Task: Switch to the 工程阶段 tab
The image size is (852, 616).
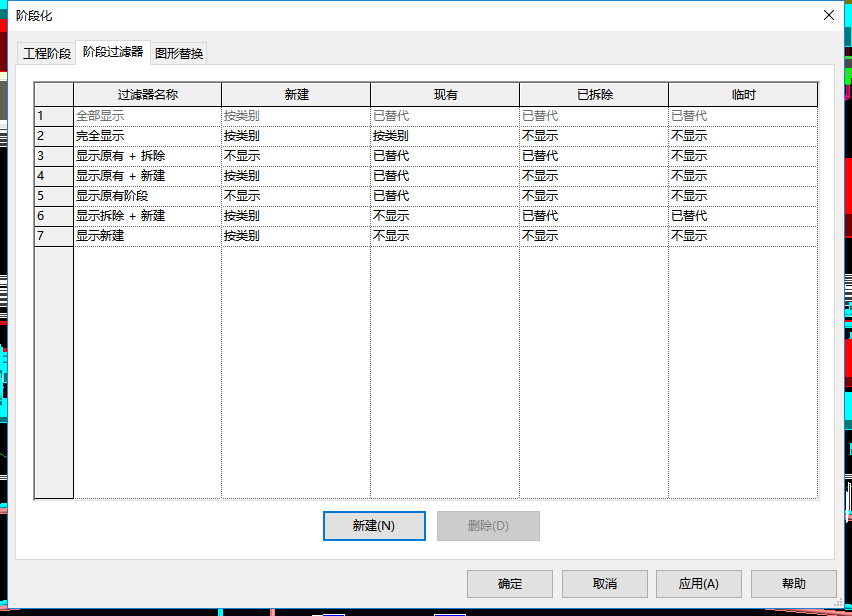Action: point(47,53)
